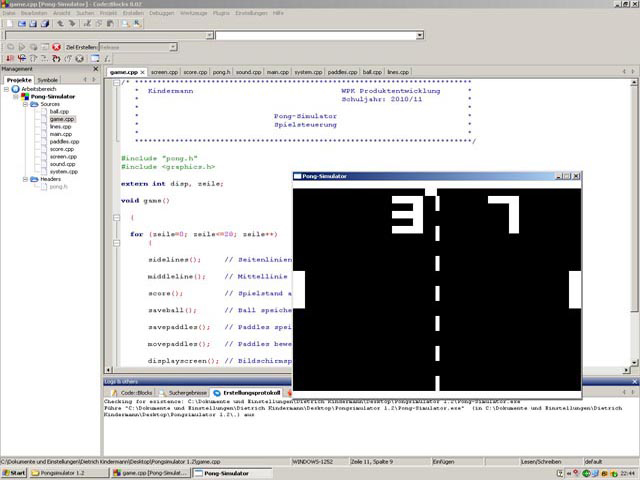Click the Step out debugger icon
This screenshot has width=640, height=480.
(x=68, y=58)
